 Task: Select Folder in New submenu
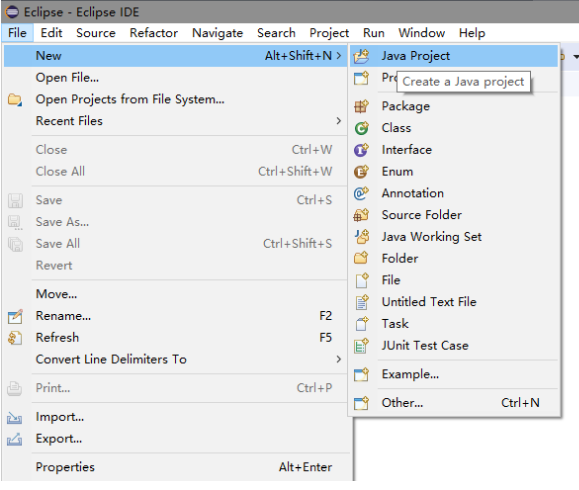(454, 258)
